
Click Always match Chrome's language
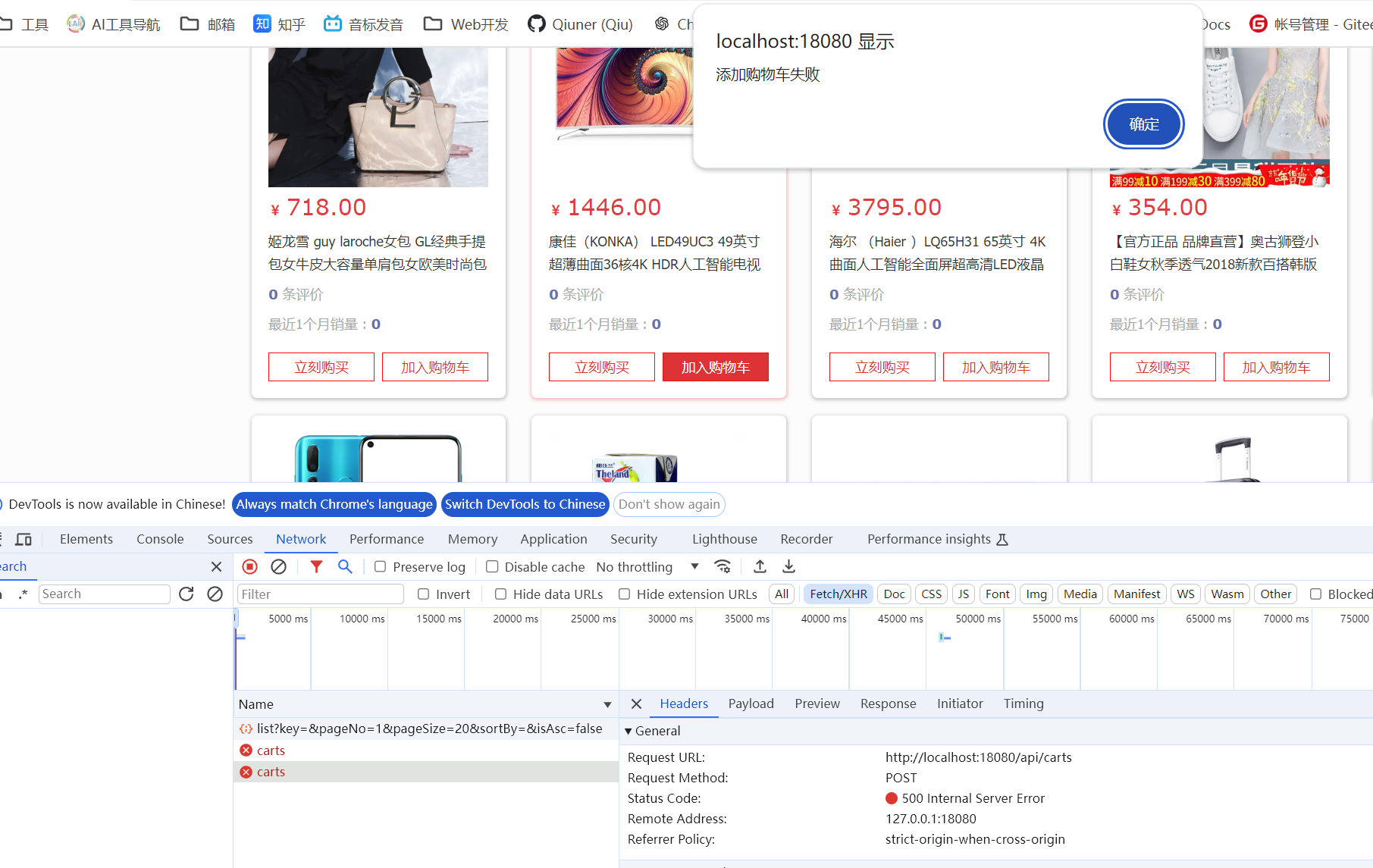click(x=334, y=504)
